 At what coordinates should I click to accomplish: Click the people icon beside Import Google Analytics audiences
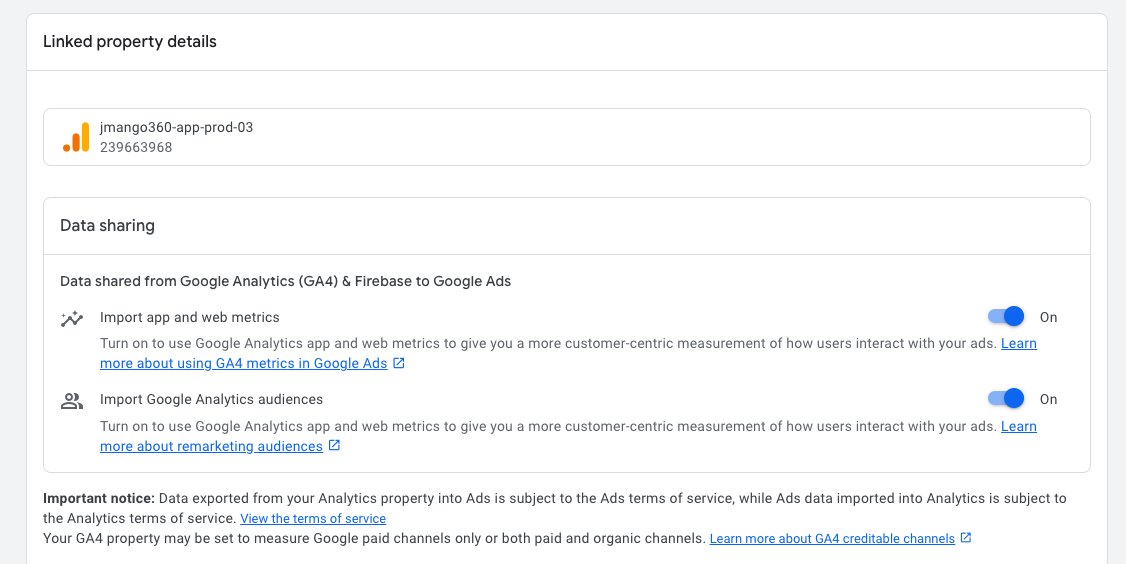pos(72,401)
